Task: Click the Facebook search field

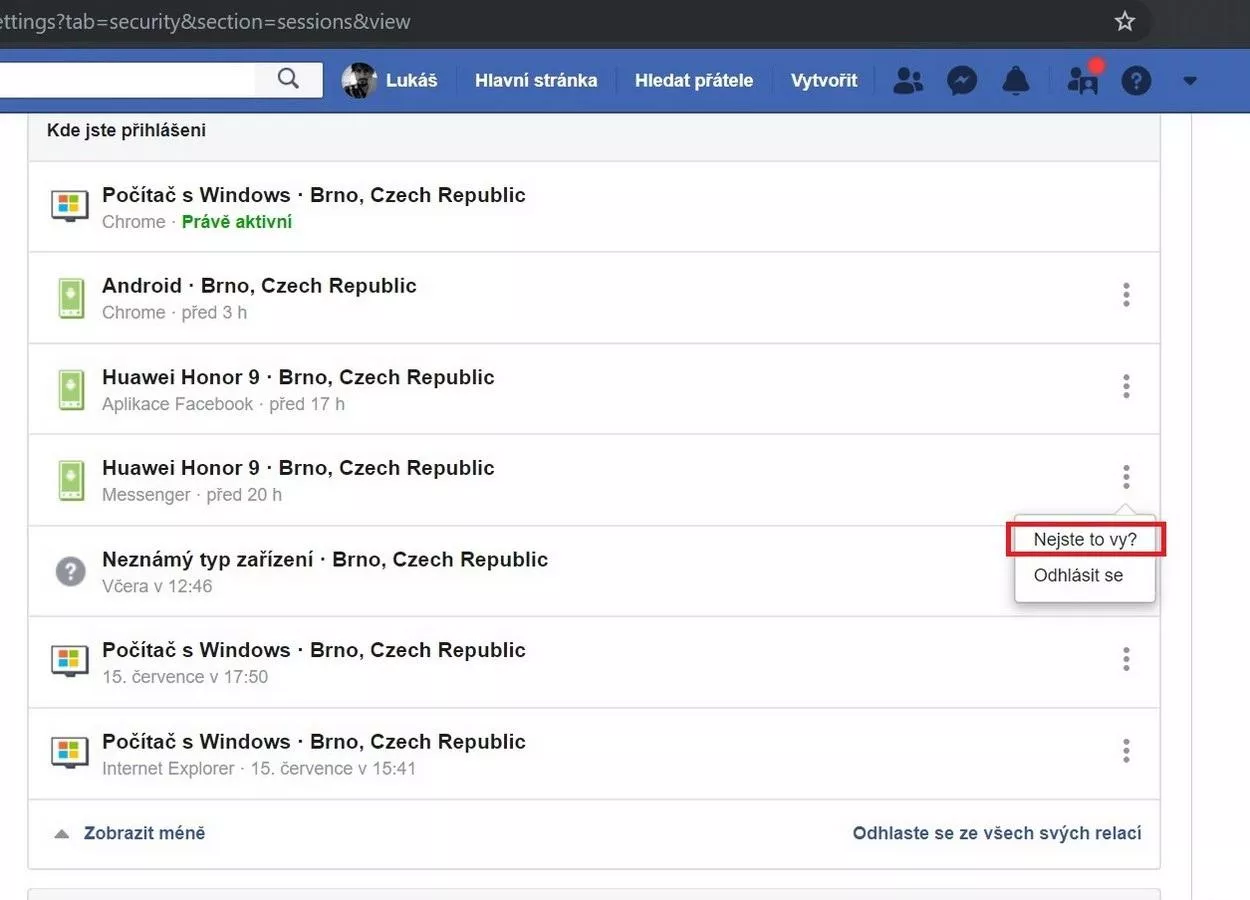Action: 127,79
